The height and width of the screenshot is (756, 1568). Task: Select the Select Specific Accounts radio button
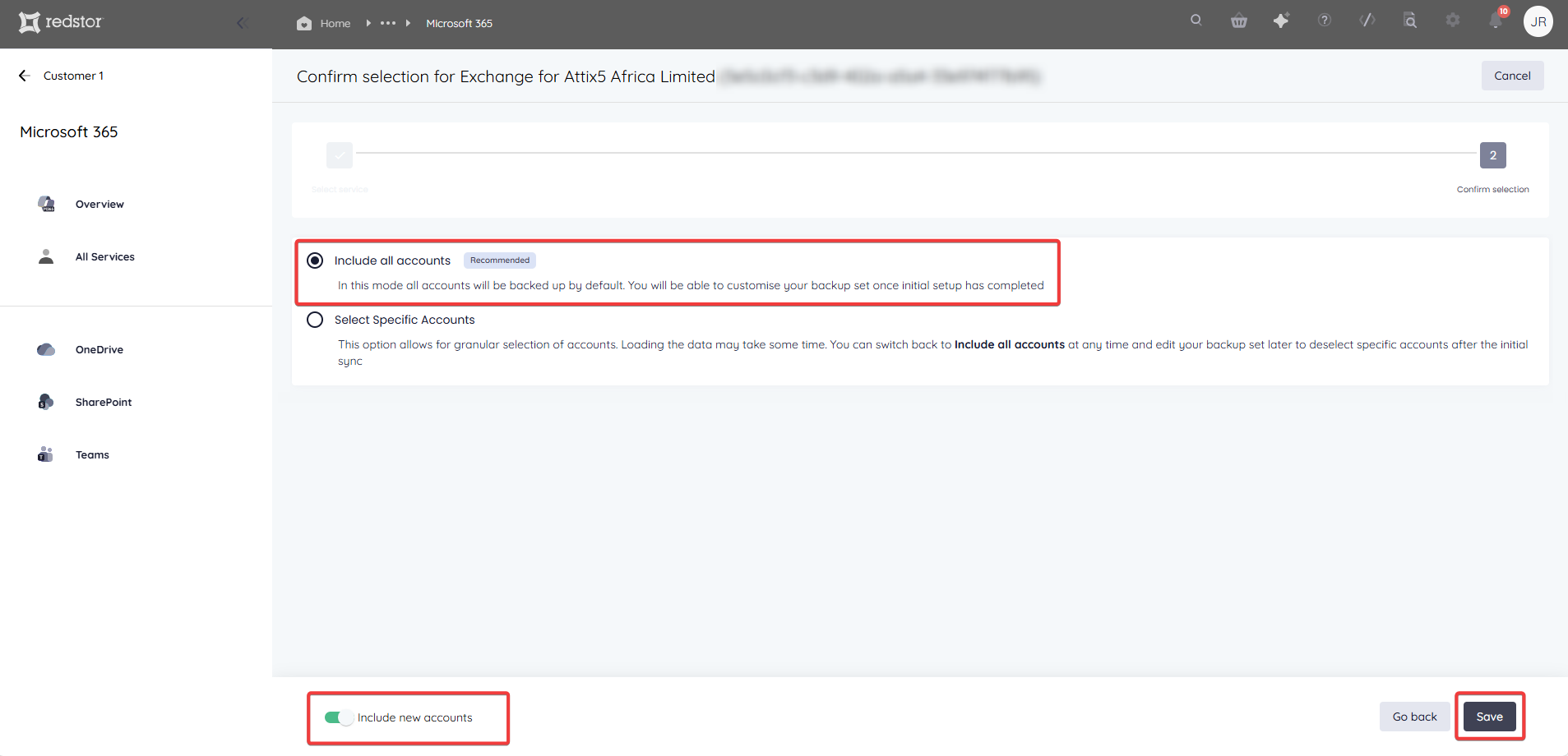point(315,320)
